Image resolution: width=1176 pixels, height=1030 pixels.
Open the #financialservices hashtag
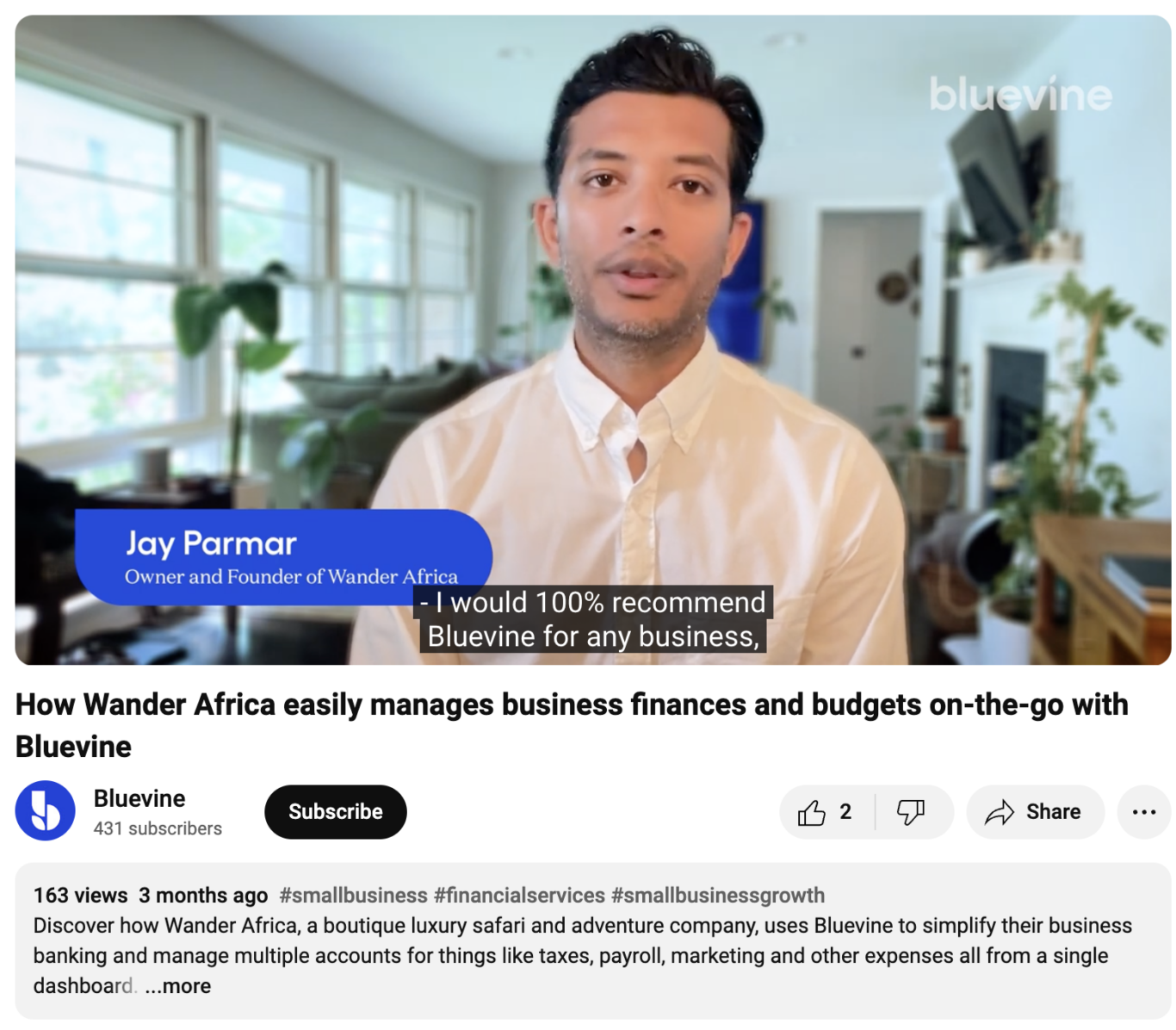[519, 896]
